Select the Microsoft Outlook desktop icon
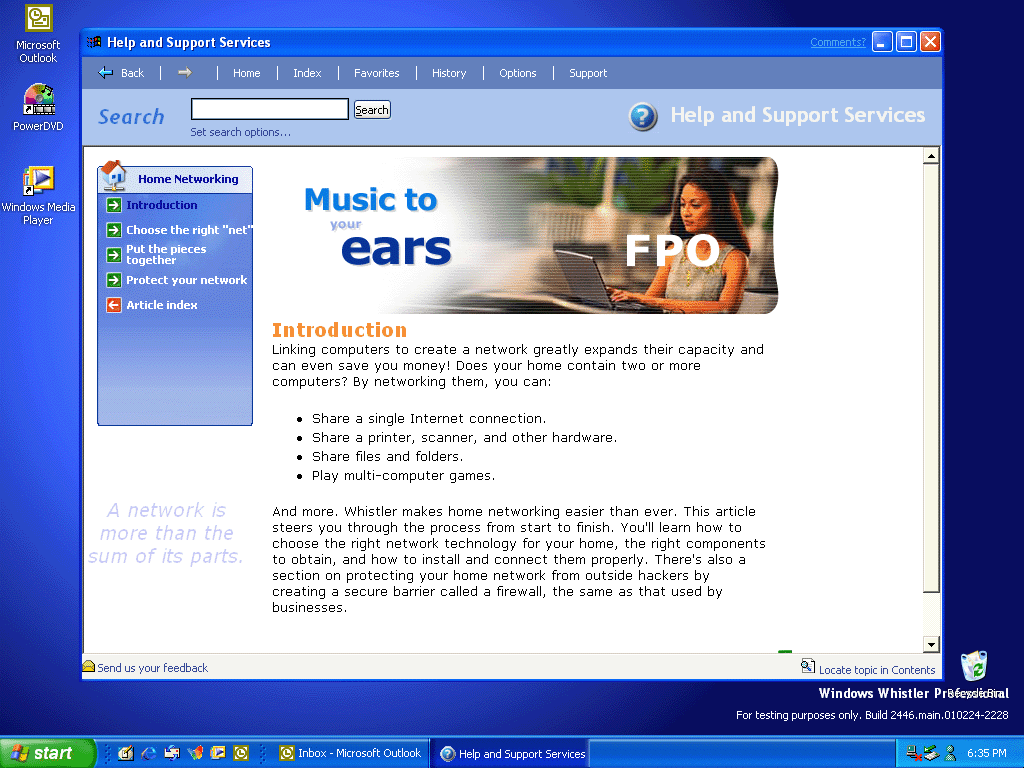1024x768 pixels. (x=39, y=34)
